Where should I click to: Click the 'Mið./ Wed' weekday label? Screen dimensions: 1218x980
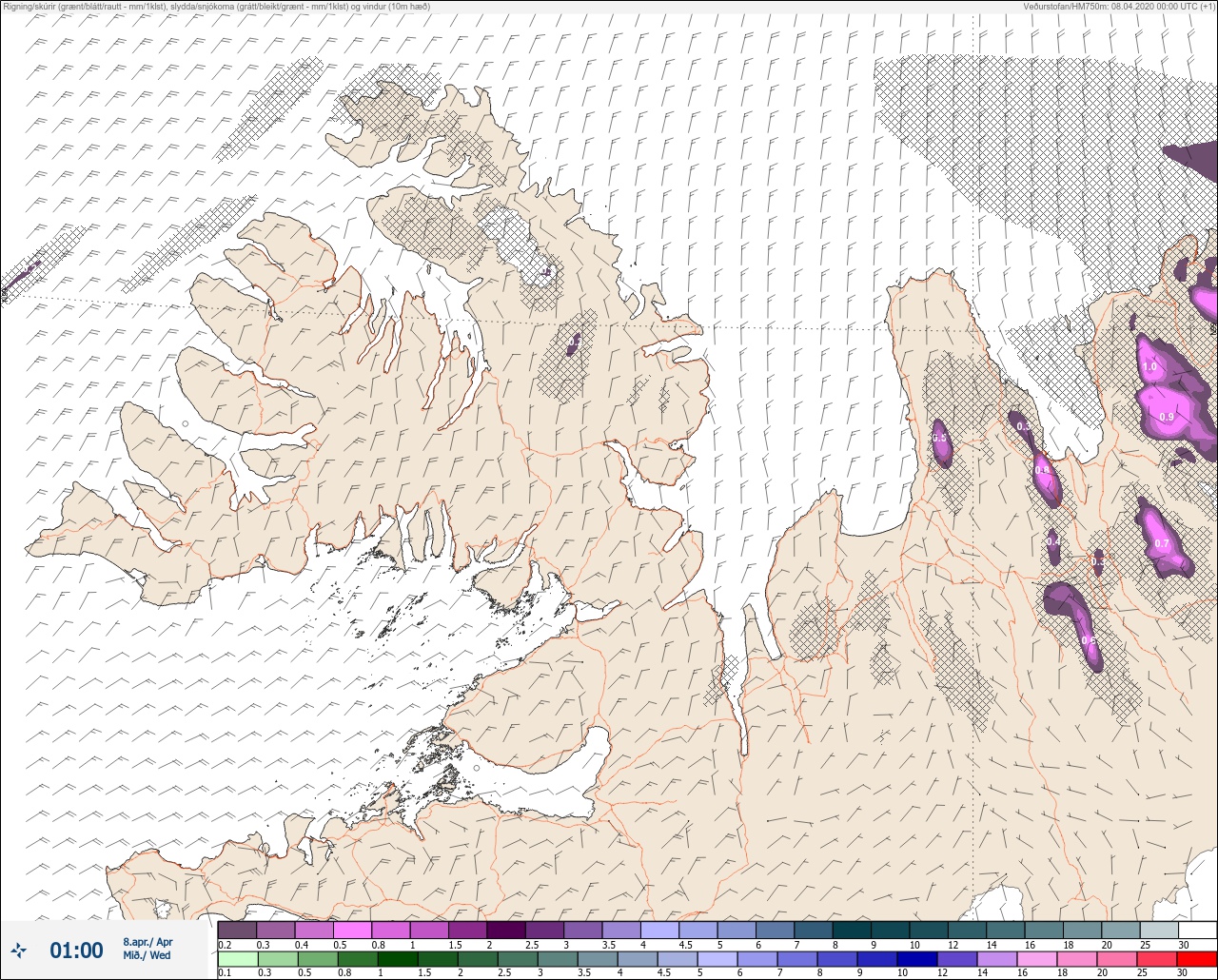[147, 955]
